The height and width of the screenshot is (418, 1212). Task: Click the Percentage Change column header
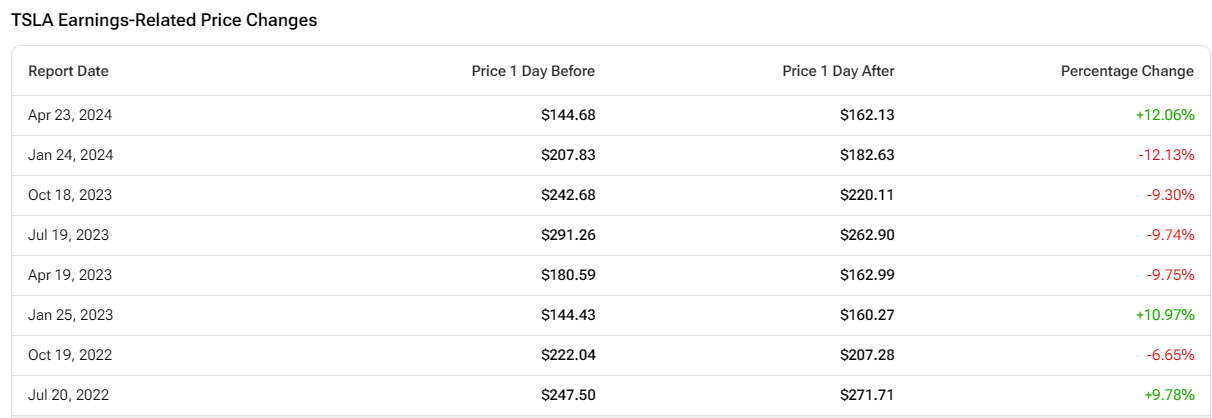1127,71
